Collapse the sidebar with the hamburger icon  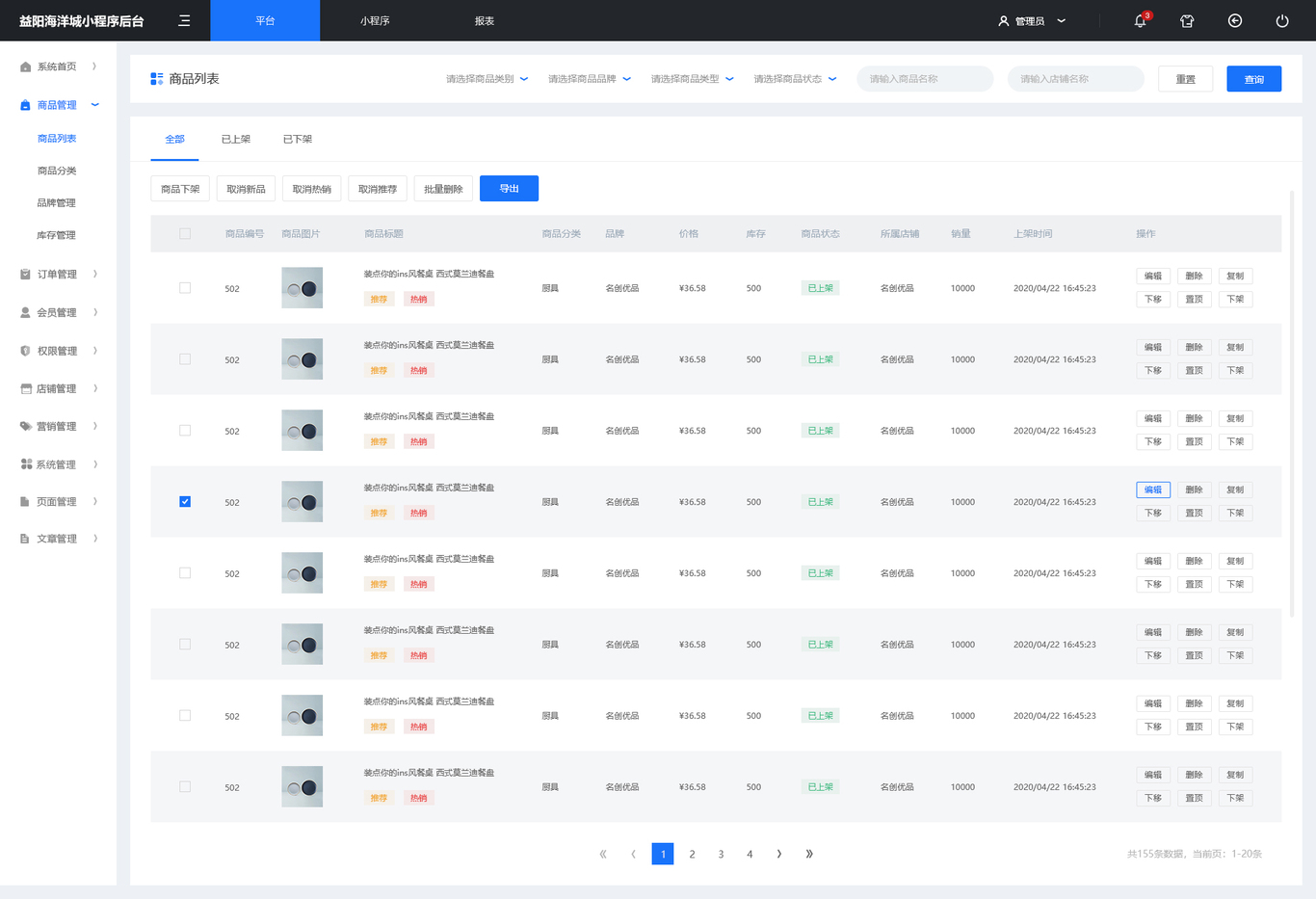(184, 20)
